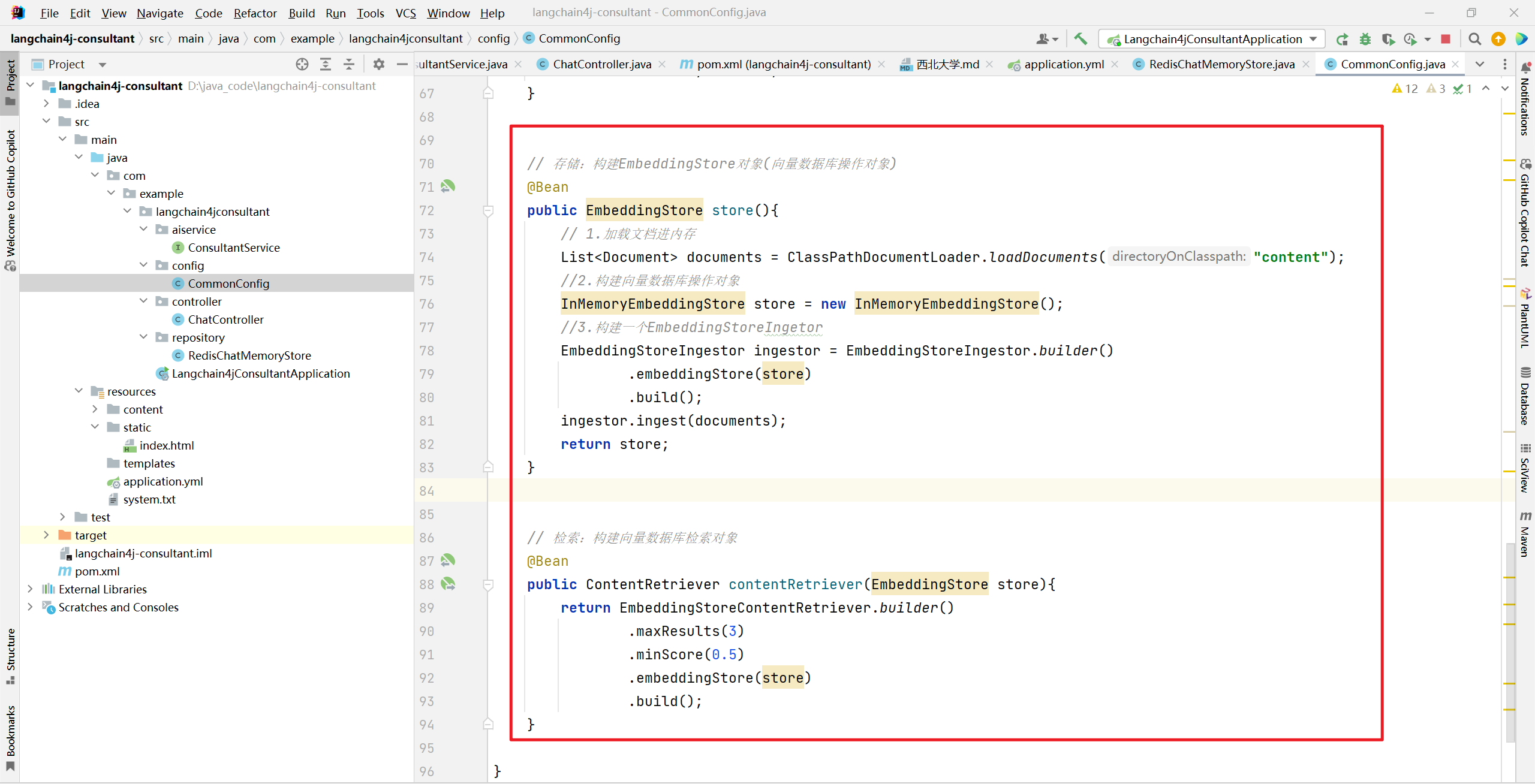Expand the External Libraries node
Viewport: 1535px width, 784px height.
[31, 589]
